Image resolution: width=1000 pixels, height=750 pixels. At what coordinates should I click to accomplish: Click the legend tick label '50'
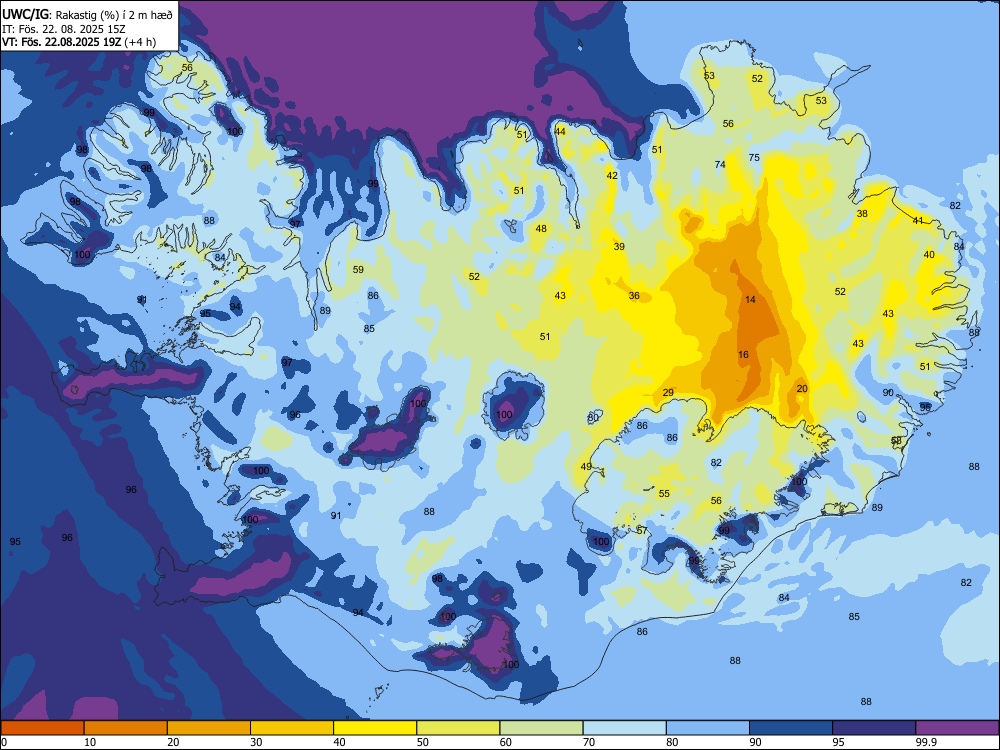tap(422, 742)
